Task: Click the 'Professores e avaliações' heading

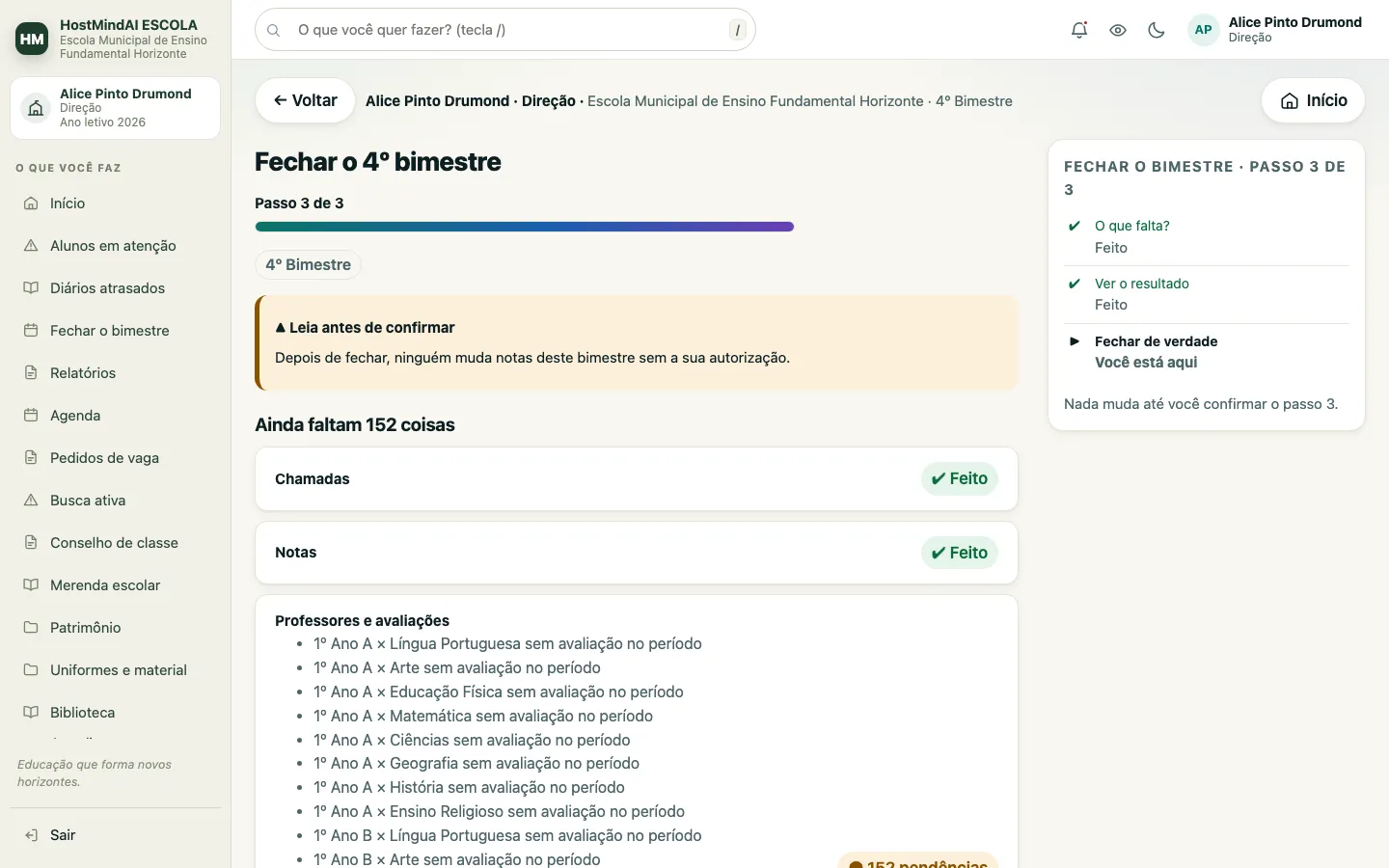Action: click(362, 621)
